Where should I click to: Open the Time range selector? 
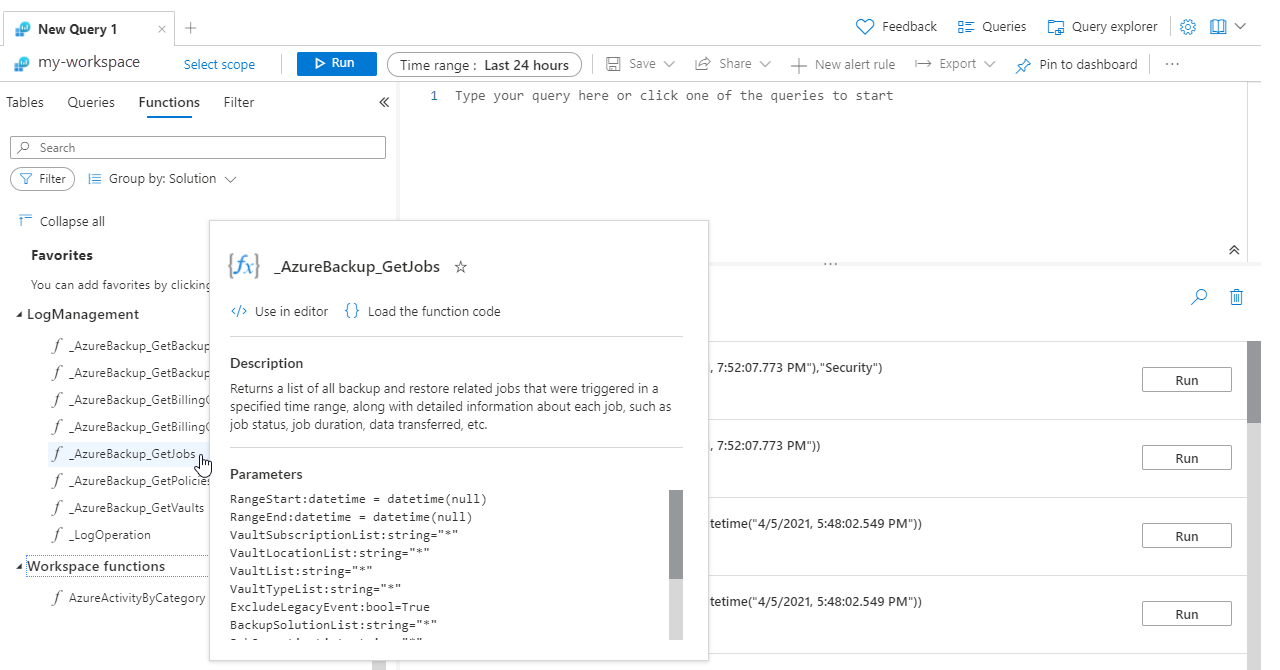(484, 65)
